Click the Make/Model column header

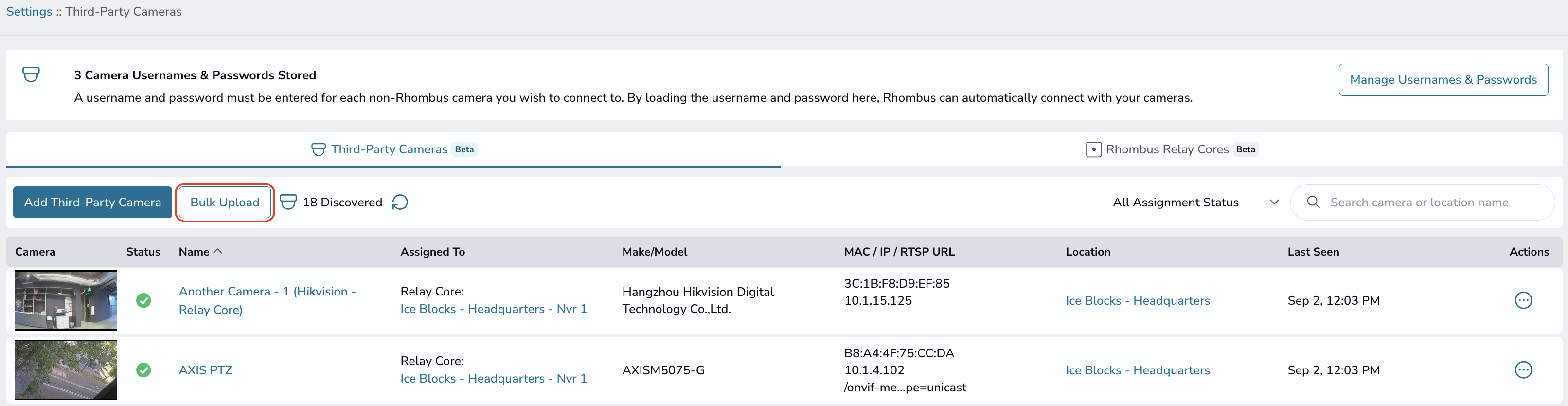click(x=654, y=252)
